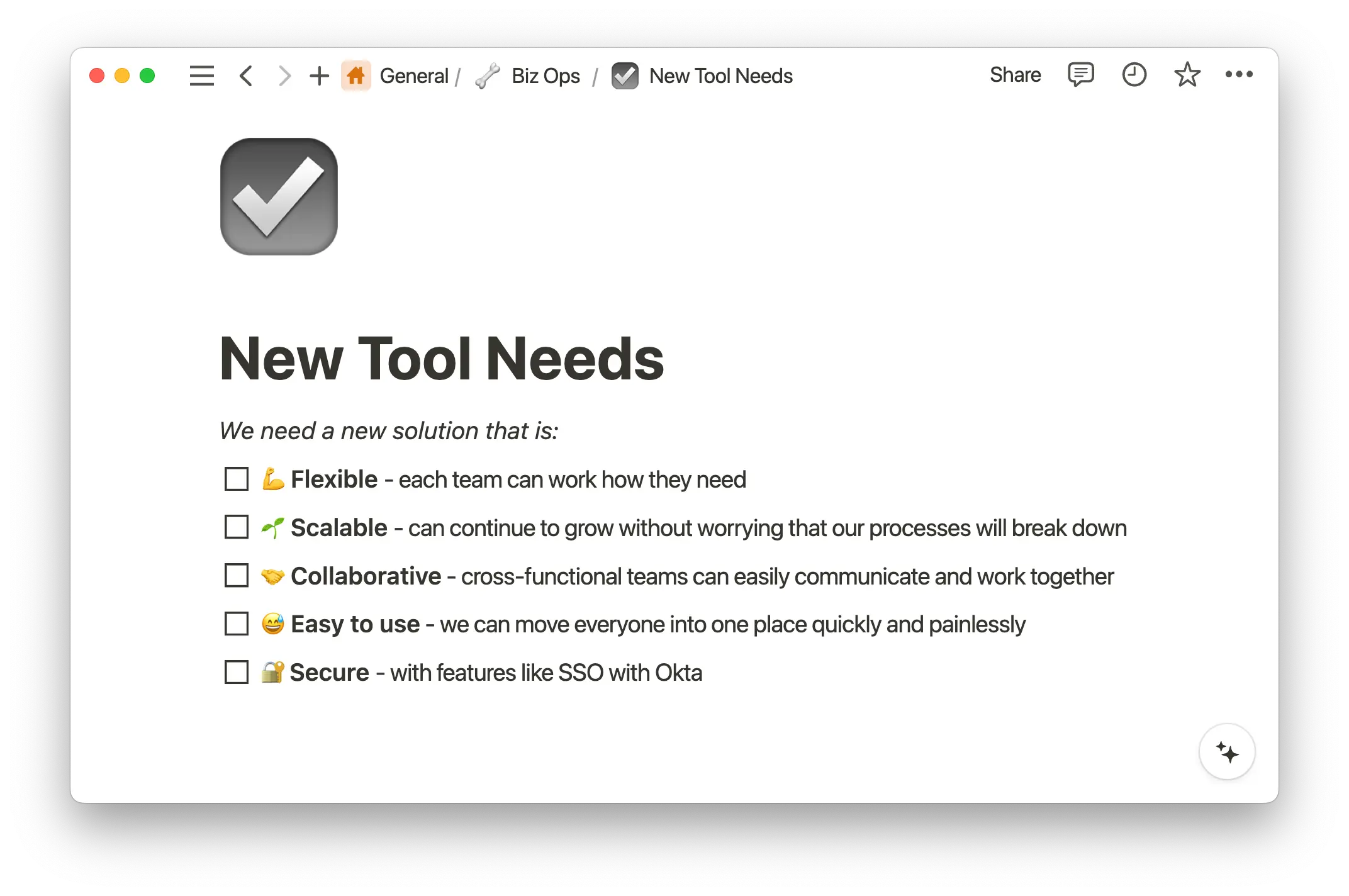Image resolution: width=1349 pixels, height=896 pixels.
Task: Open the ellipsis options menu
Action: 1238,75
